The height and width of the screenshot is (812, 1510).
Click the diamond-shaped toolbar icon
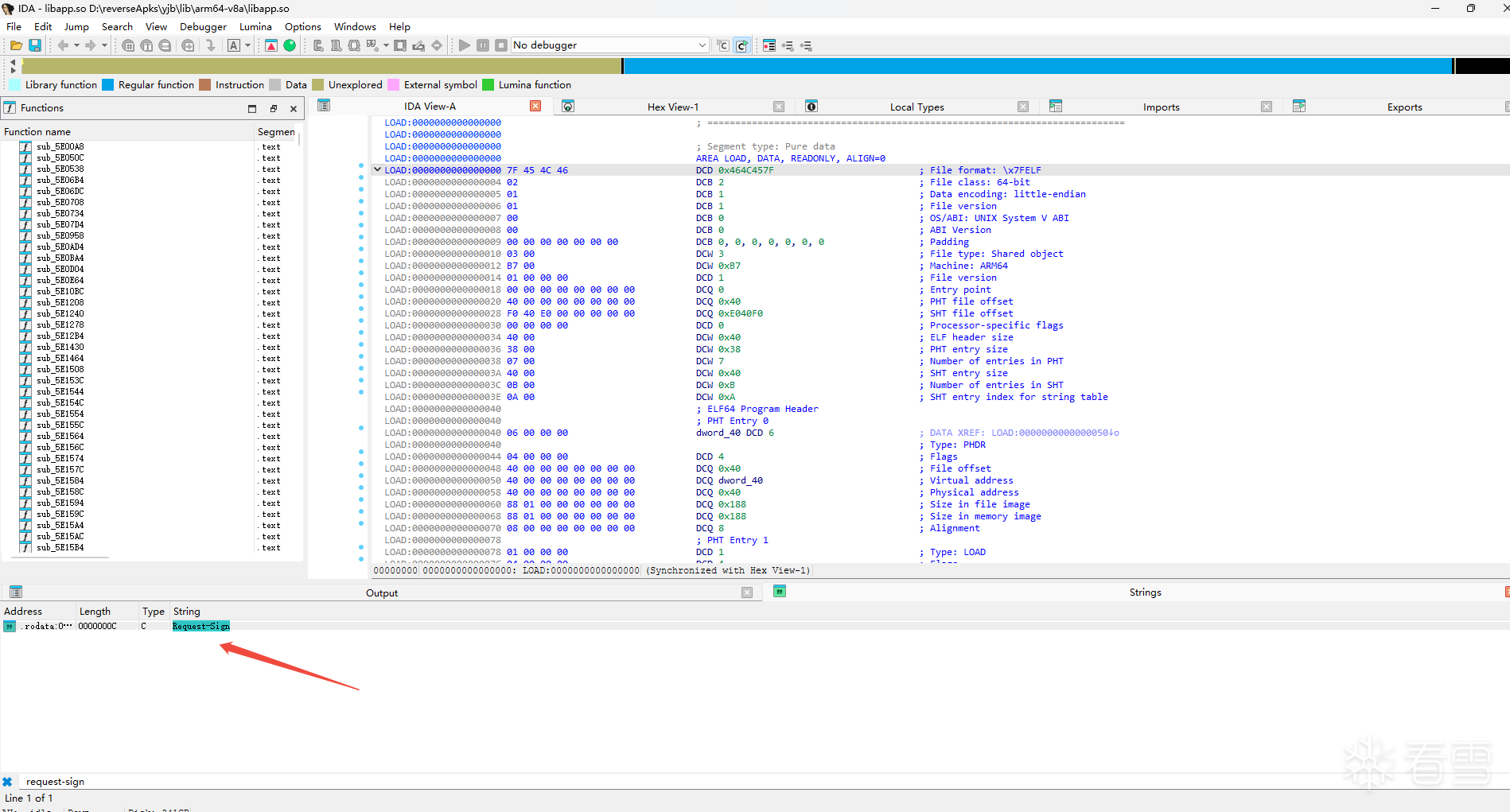point(437,45)
